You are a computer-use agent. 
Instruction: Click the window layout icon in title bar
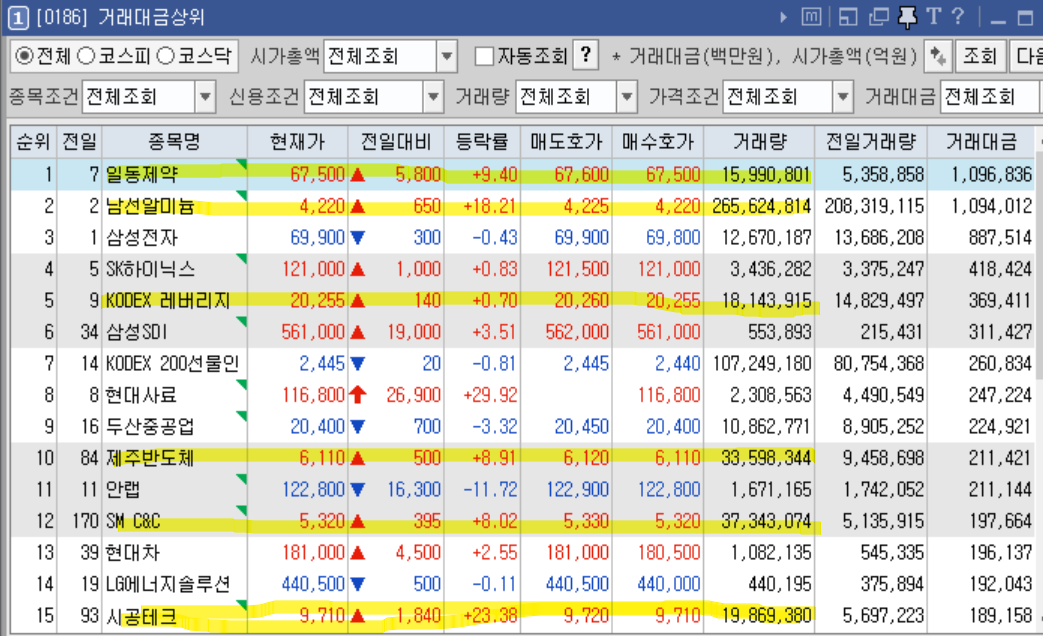(x=847, y=17)
